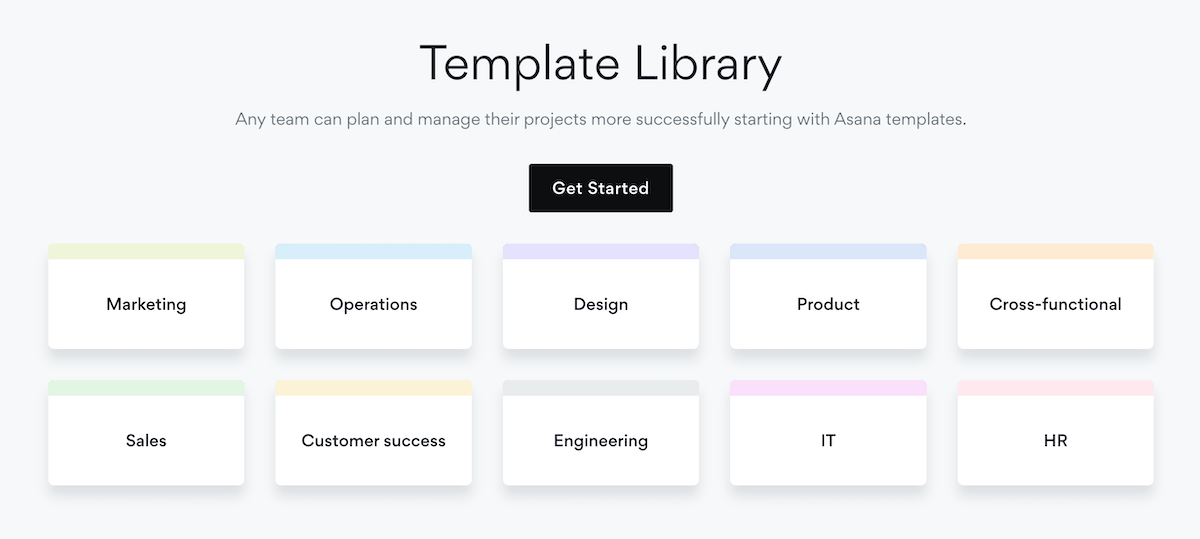Click light blue strip above Operations

(373, 251)
